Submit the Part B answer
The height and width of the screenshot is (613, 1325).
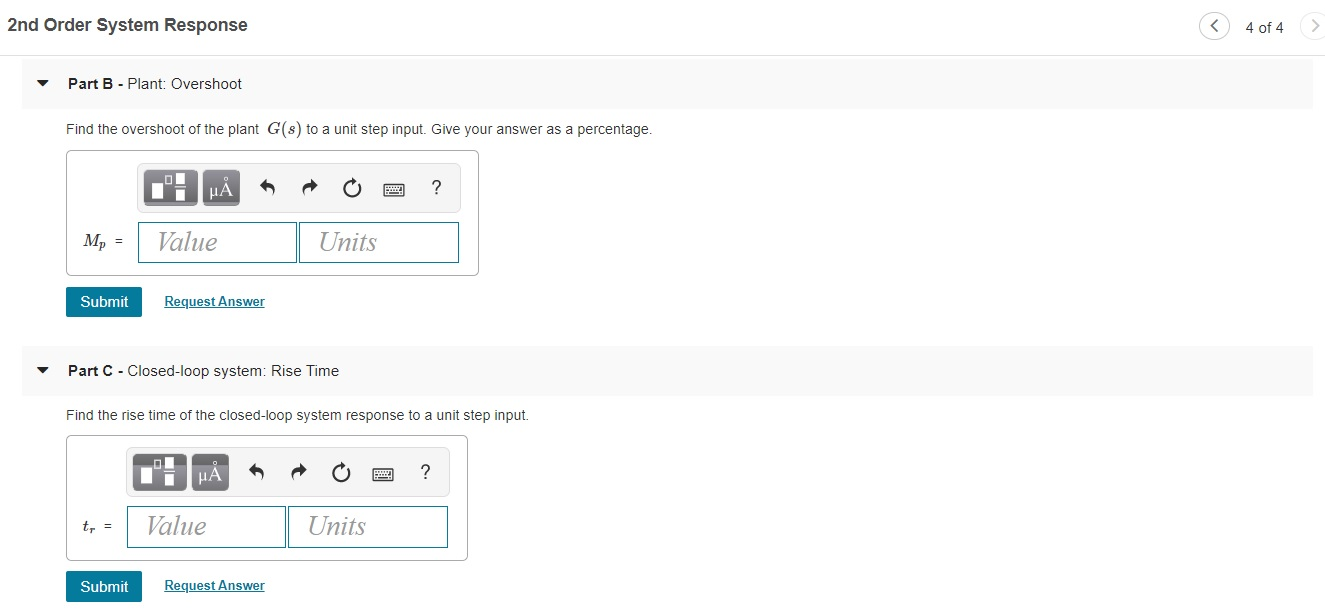coord(103,301)
